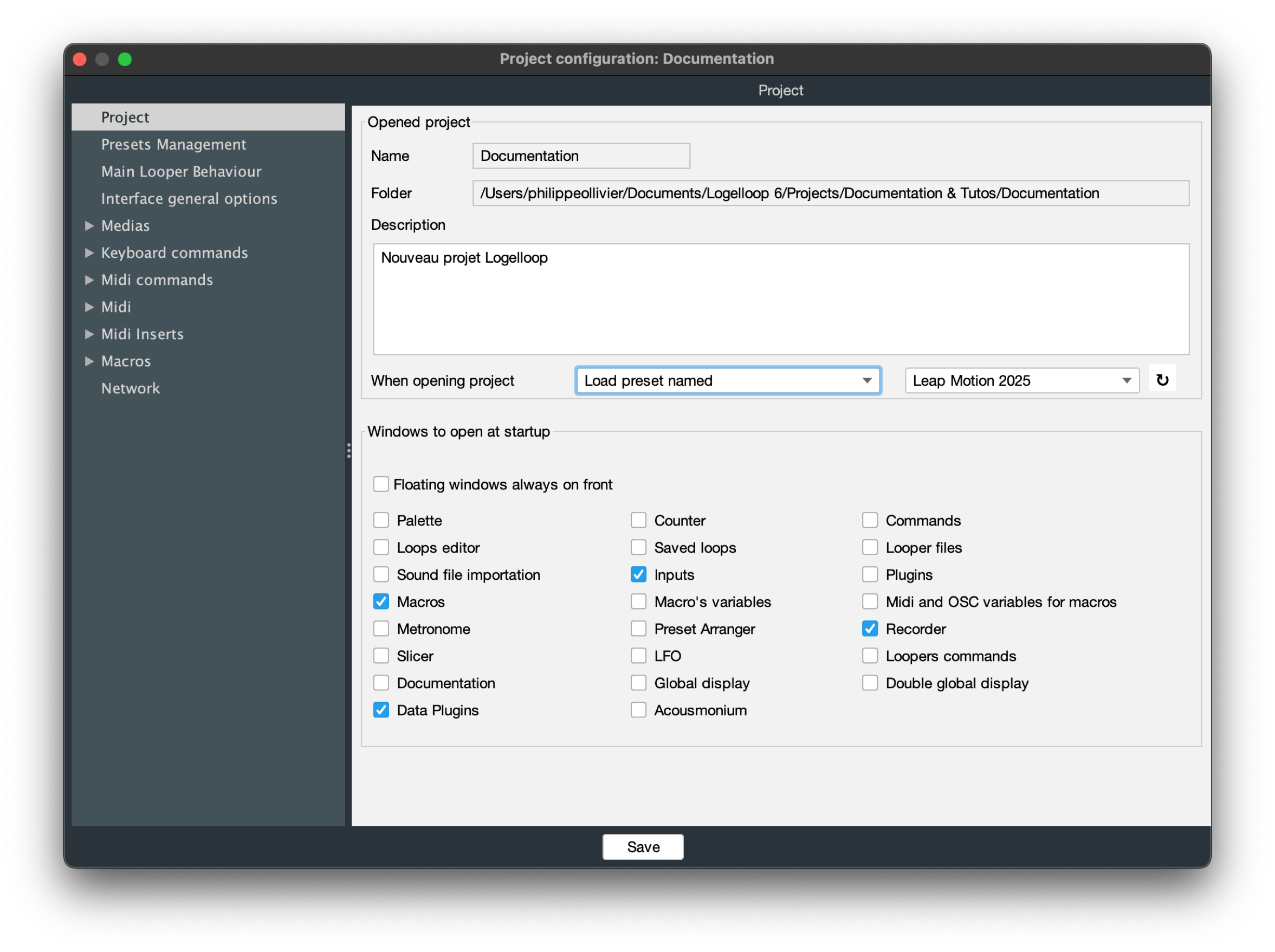
Task: Check the Loopers commands checkbox
Action: pyautogui.click(x=869, y=655)
